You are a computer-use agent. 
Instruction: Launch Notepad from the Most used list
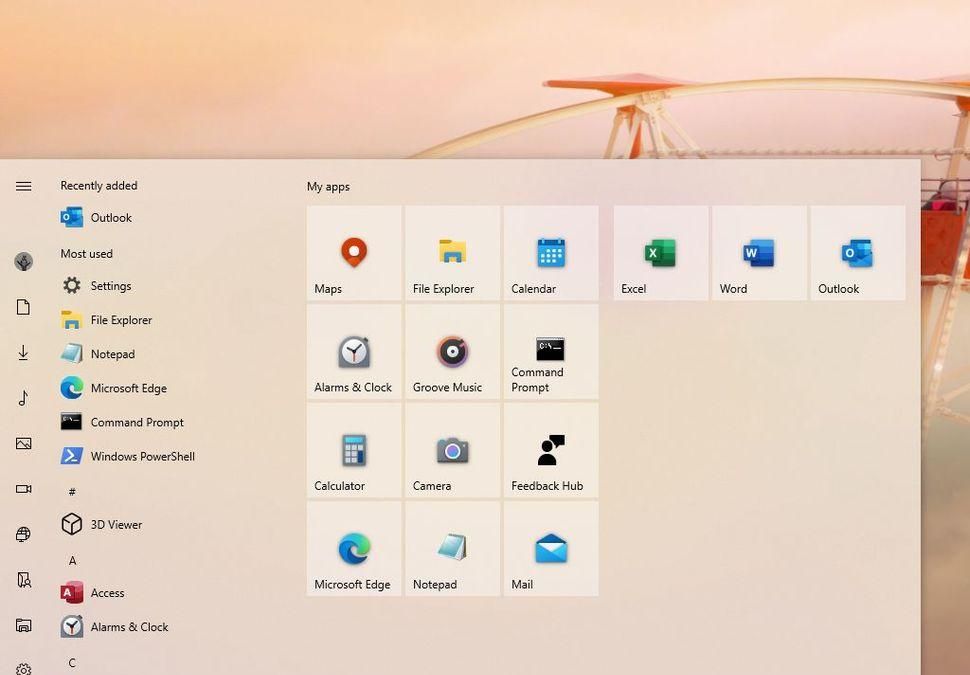tap(112, 353)
